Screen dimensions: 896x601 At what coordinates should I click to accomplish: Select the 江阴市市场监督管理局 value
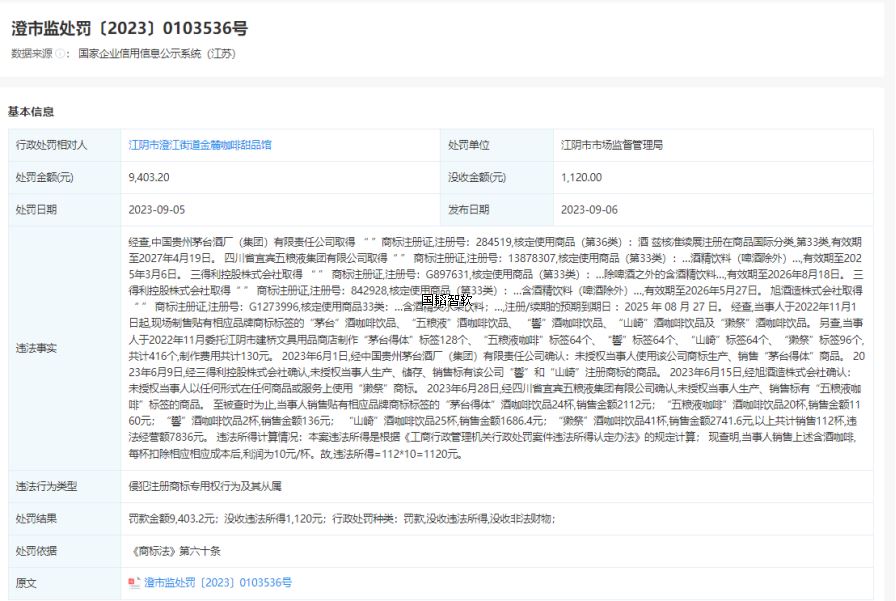[611, 145]
